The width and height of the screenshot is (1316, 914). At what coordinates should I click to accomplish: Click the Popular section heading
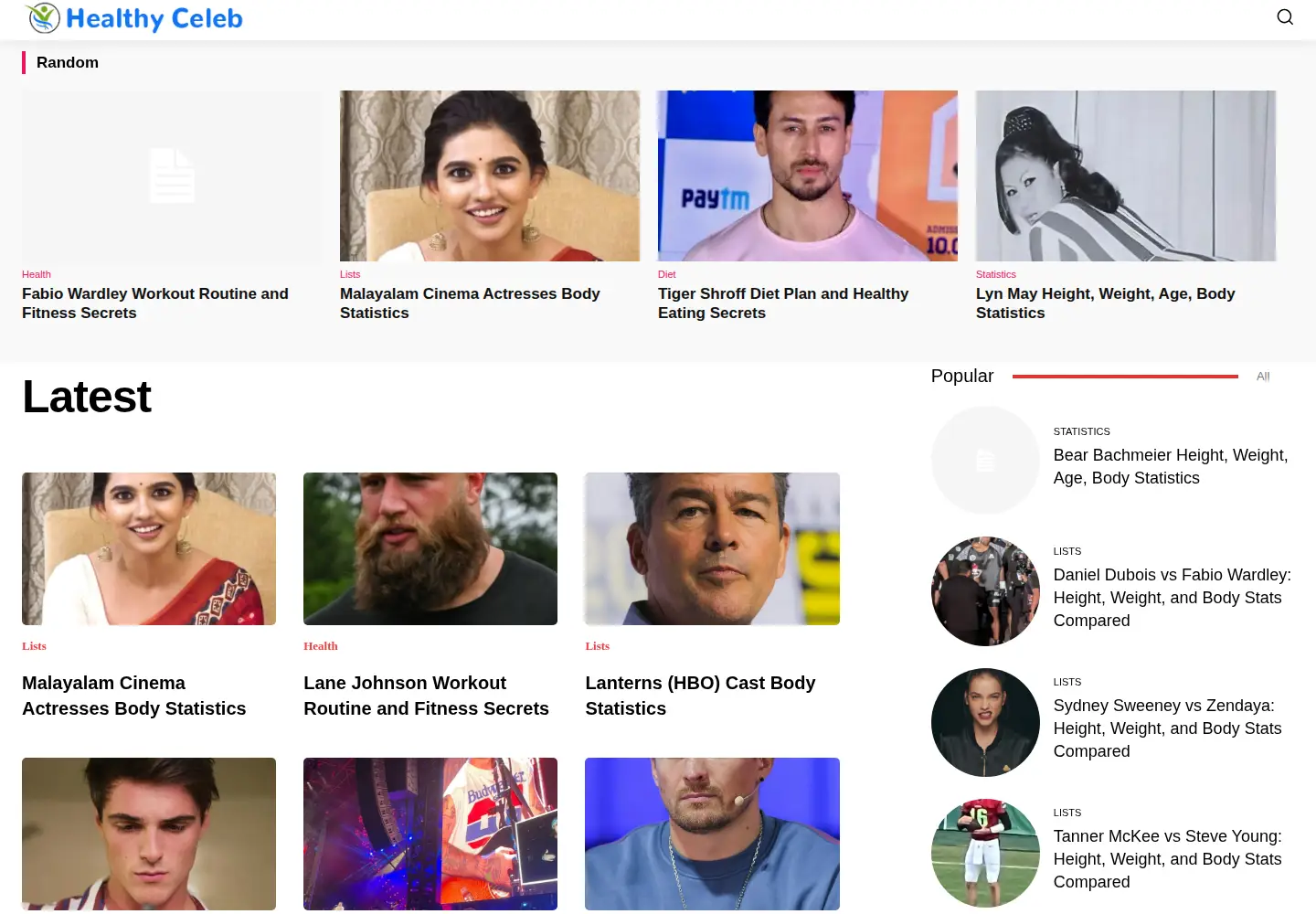tap(962, 376)
